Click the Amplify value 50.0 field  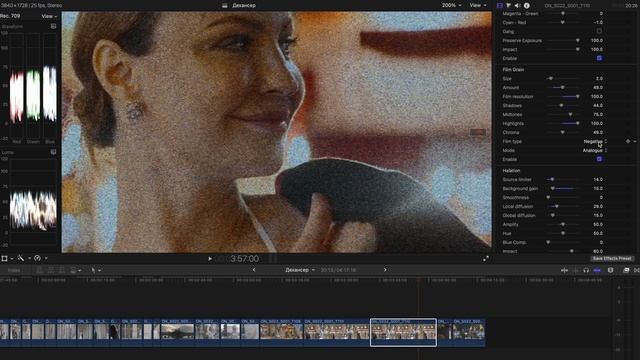tap(598, 224)
